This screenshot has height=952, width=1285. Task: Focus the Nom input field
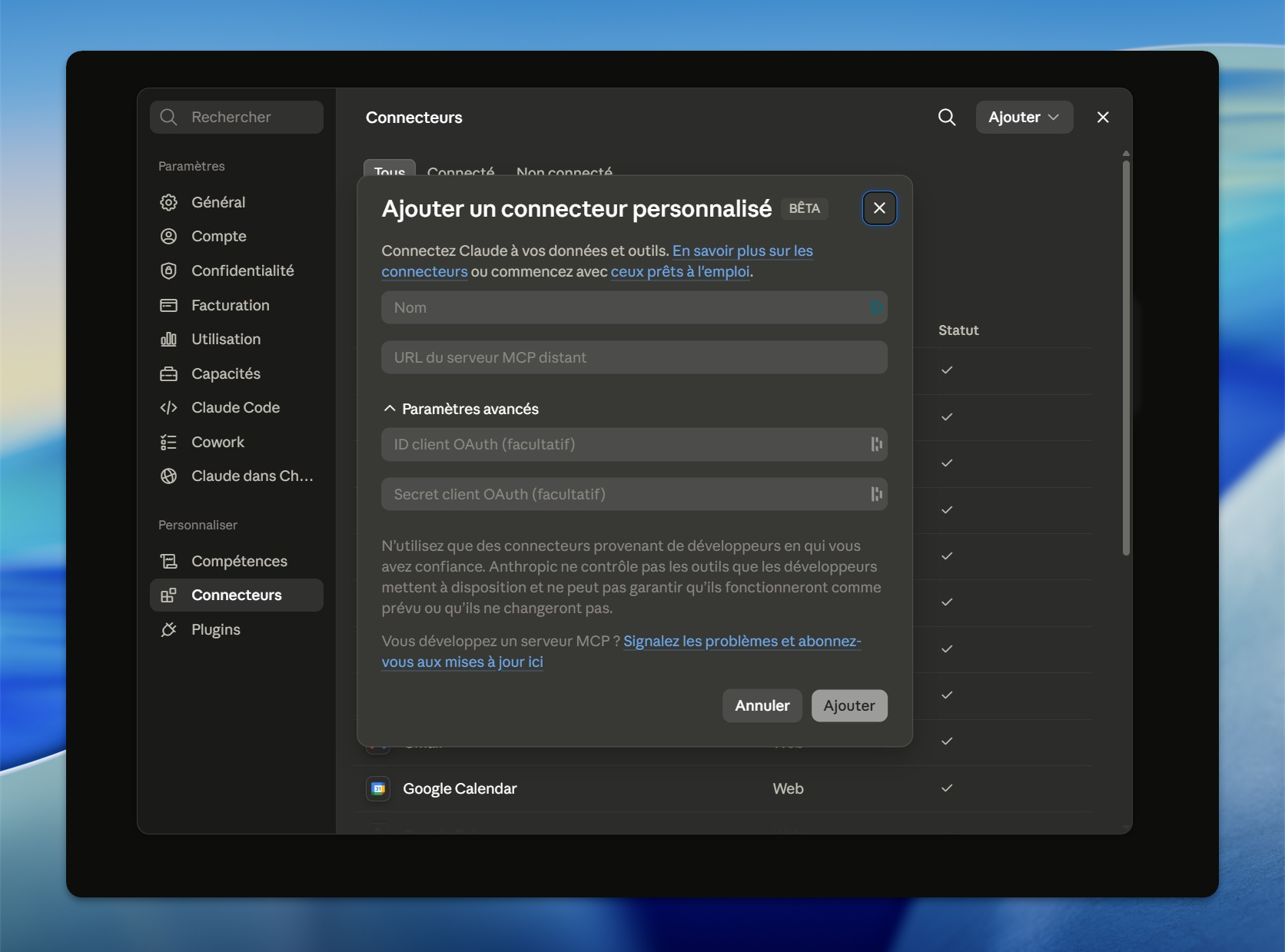pos(635,307)
